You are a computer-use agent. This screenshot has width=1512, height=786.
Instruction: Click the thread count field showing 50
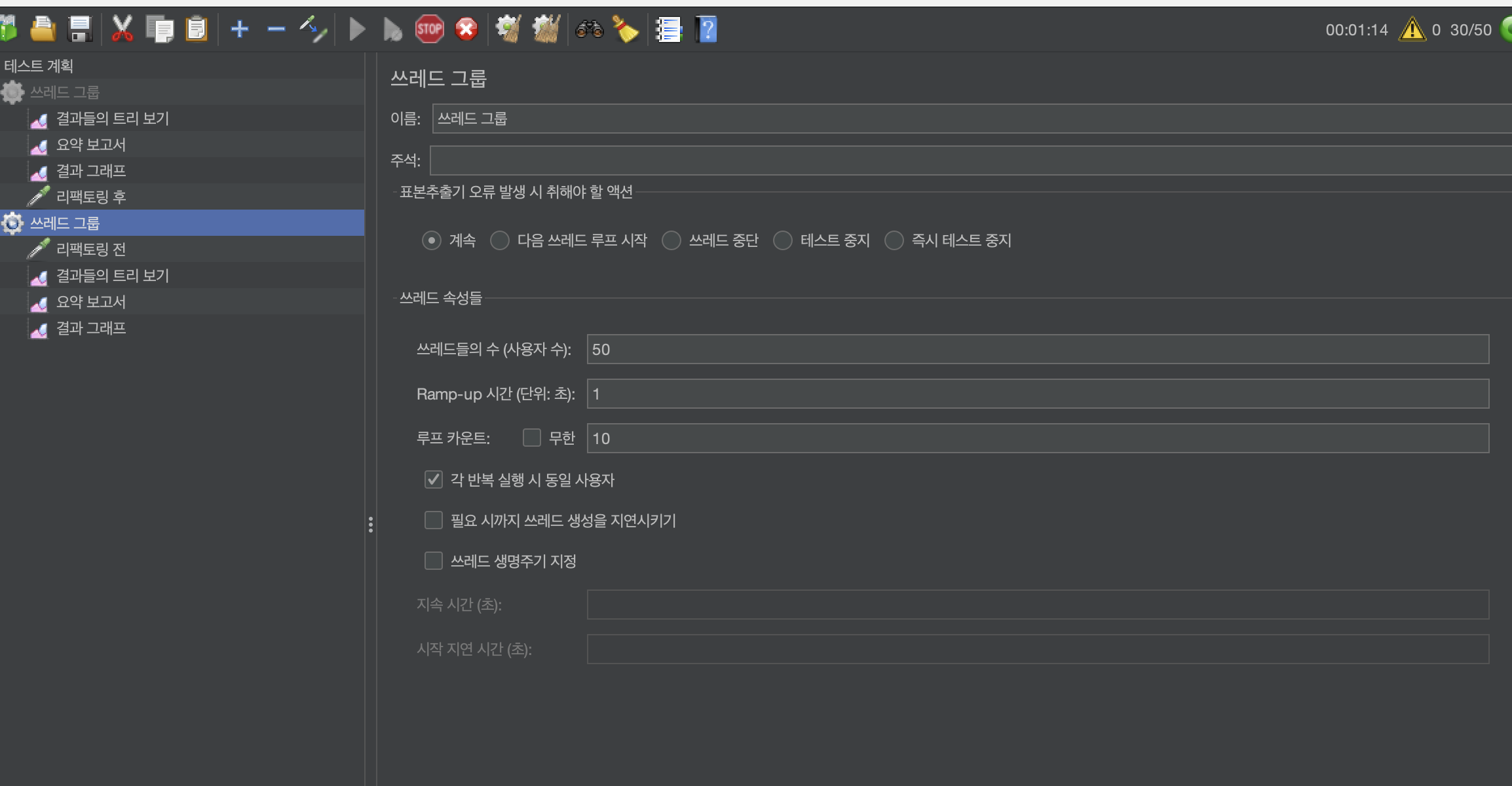(x=1038, y=349)
